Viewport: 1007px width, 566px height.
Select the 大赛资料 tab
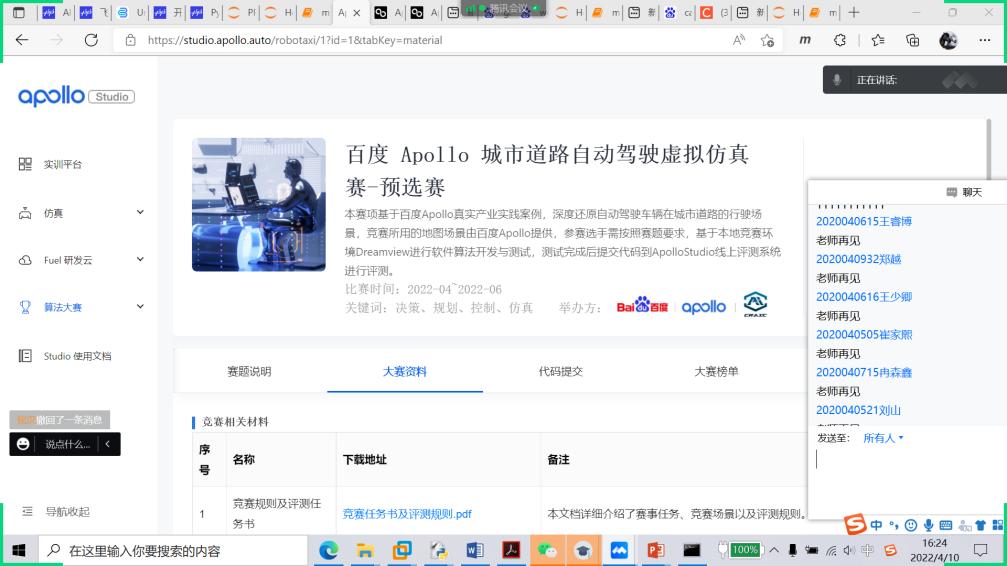(x=405, y=371)
